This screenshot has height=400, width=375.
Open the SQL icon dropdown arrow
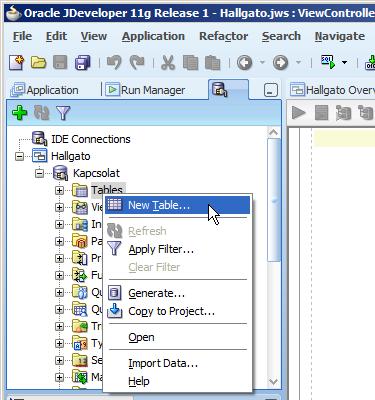pyautogui.click(x=344, y=63)
